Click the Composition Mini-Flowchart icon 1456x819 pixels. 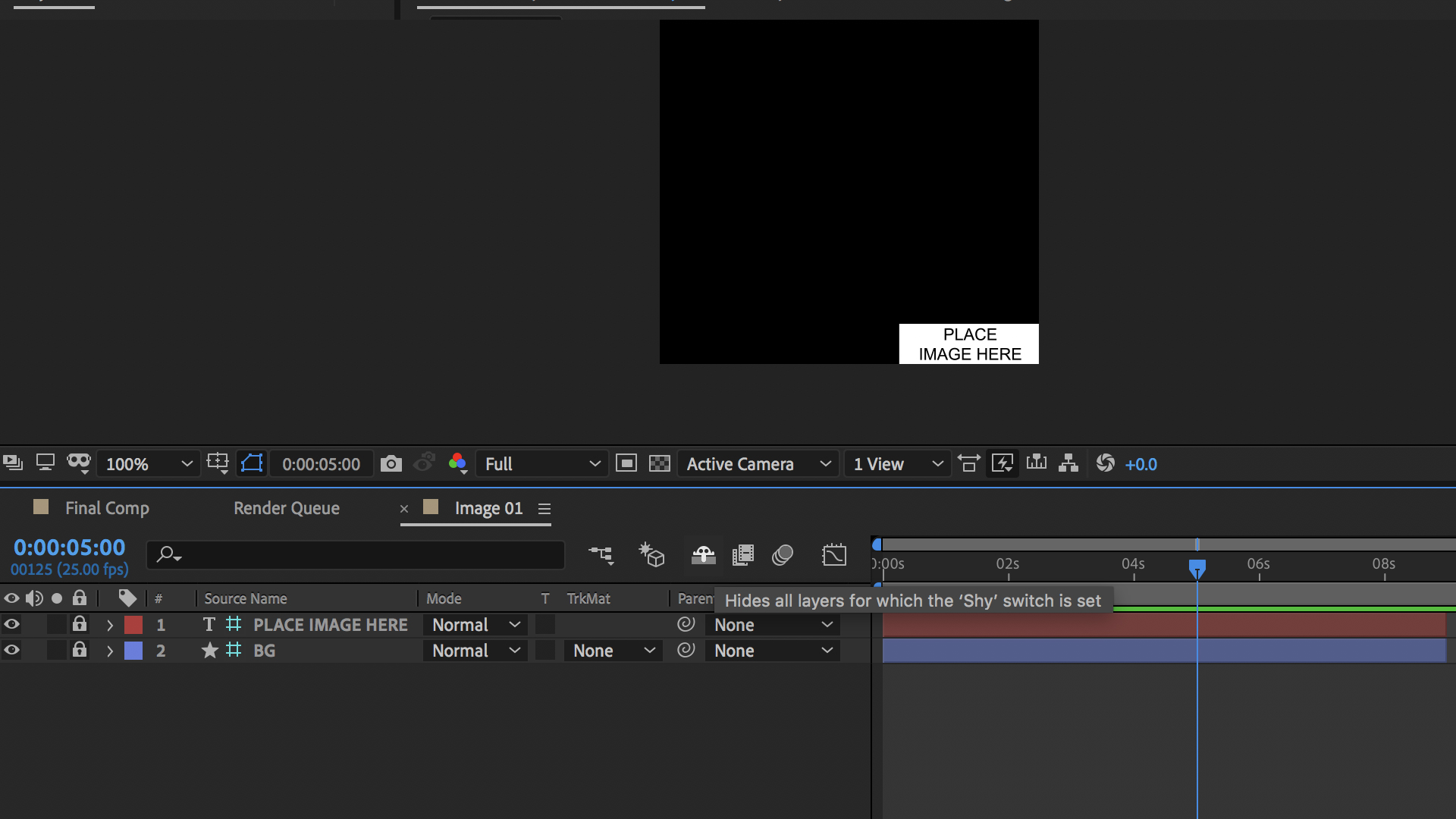[601, 555]
